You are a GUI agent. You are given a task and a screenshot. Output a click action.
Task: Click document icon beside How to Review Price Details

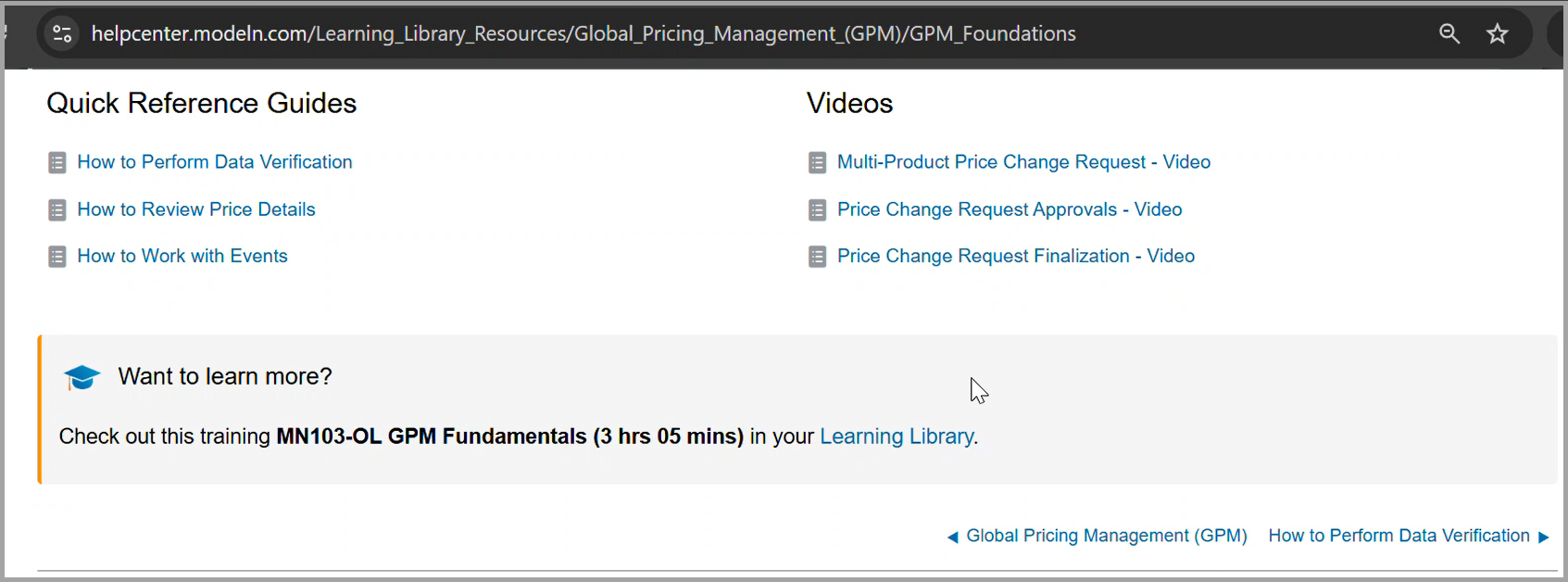pyautogui.click(x=57, y=210)
